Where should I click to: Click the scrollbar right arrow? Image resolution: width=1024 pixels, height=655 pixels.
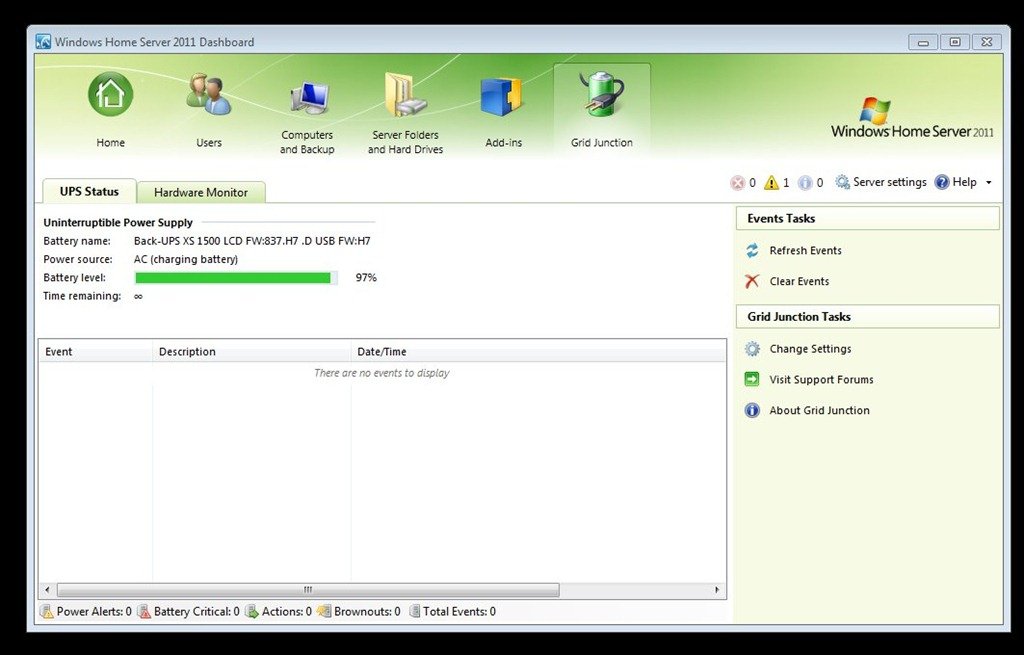717,590
